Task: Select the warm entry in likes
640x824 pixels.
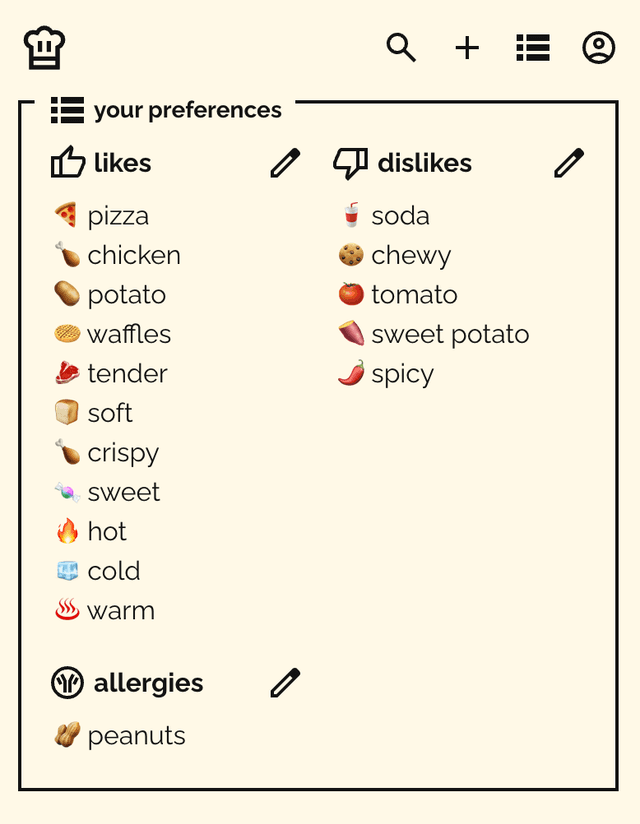Action: pos(105,611)
